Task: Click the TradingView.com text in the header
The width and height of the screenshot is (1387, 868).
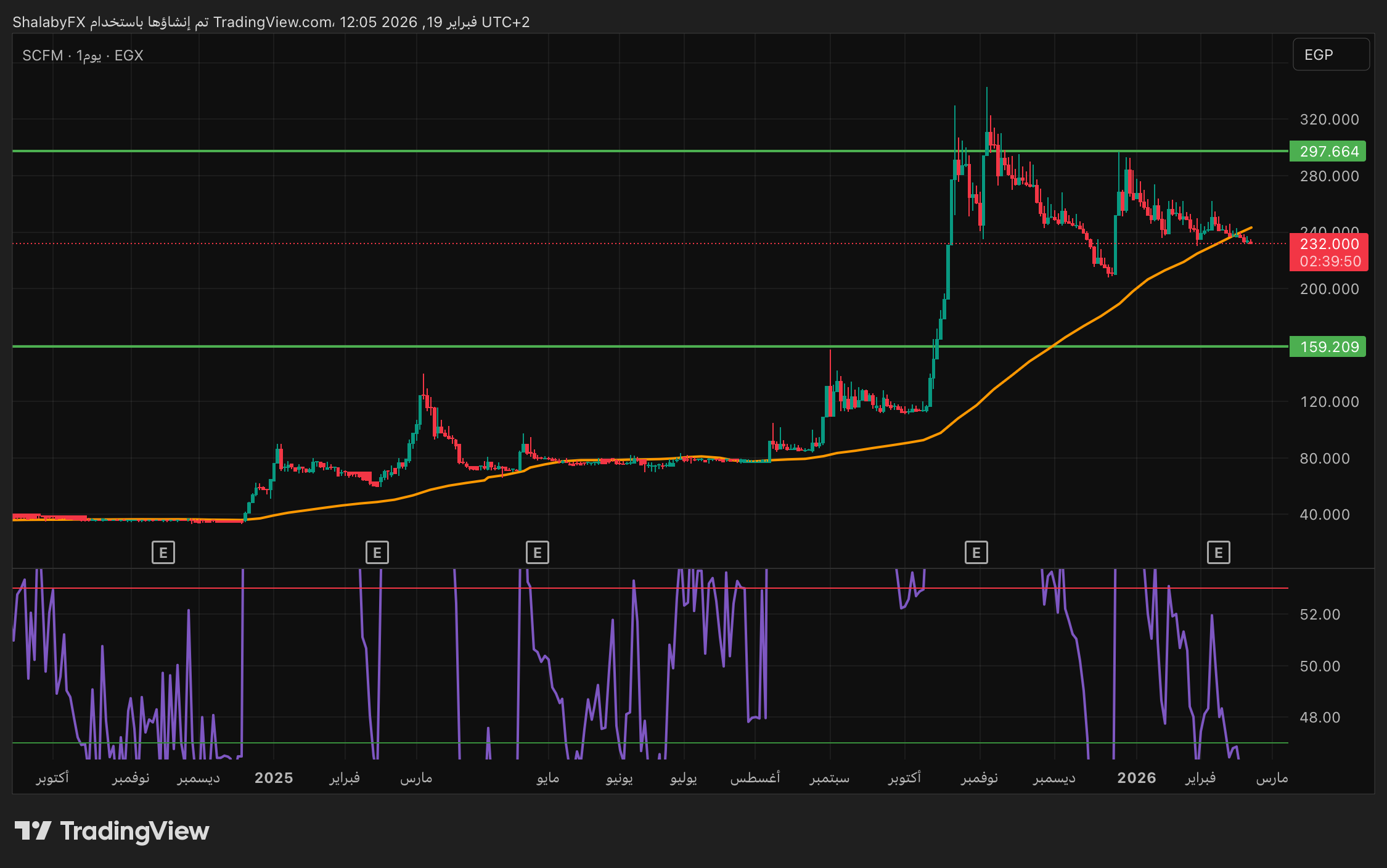Action: pos(272,22)
